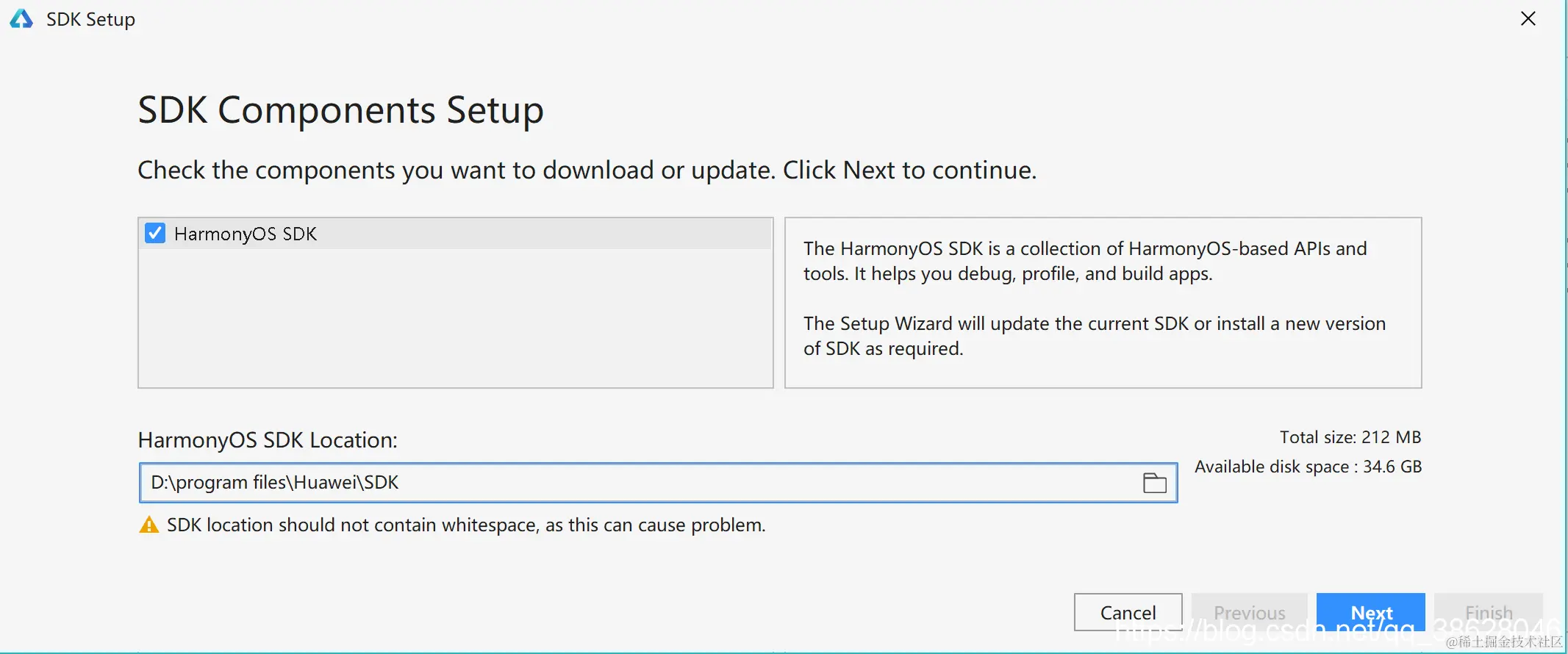The height and width of the screenshot is (654, 1568).
Task: Go to the Previous setup step
Action: (x=1249, y=612)
